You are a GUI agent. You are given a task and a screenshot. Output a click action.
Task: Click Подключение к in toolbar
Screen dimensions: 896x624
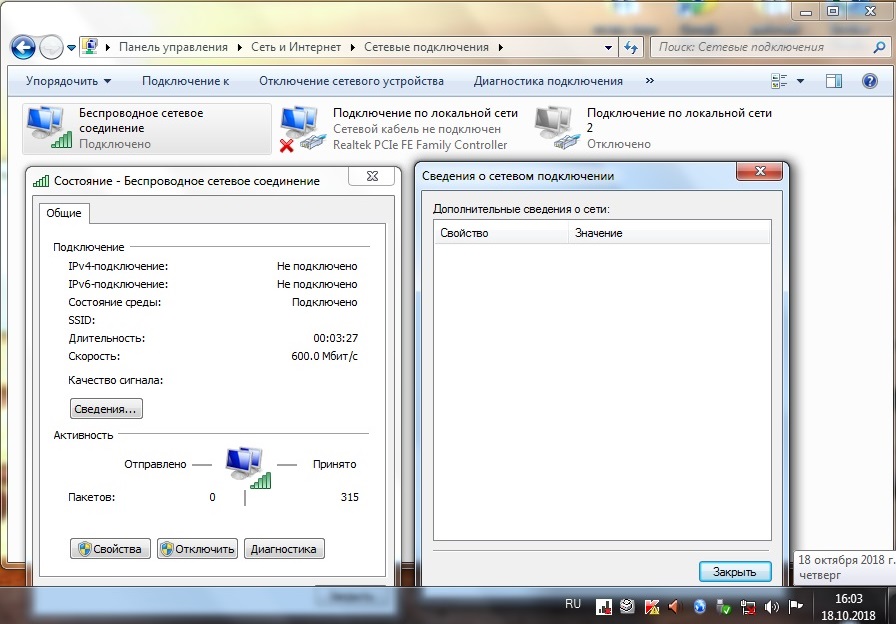[x=185, y=81]
